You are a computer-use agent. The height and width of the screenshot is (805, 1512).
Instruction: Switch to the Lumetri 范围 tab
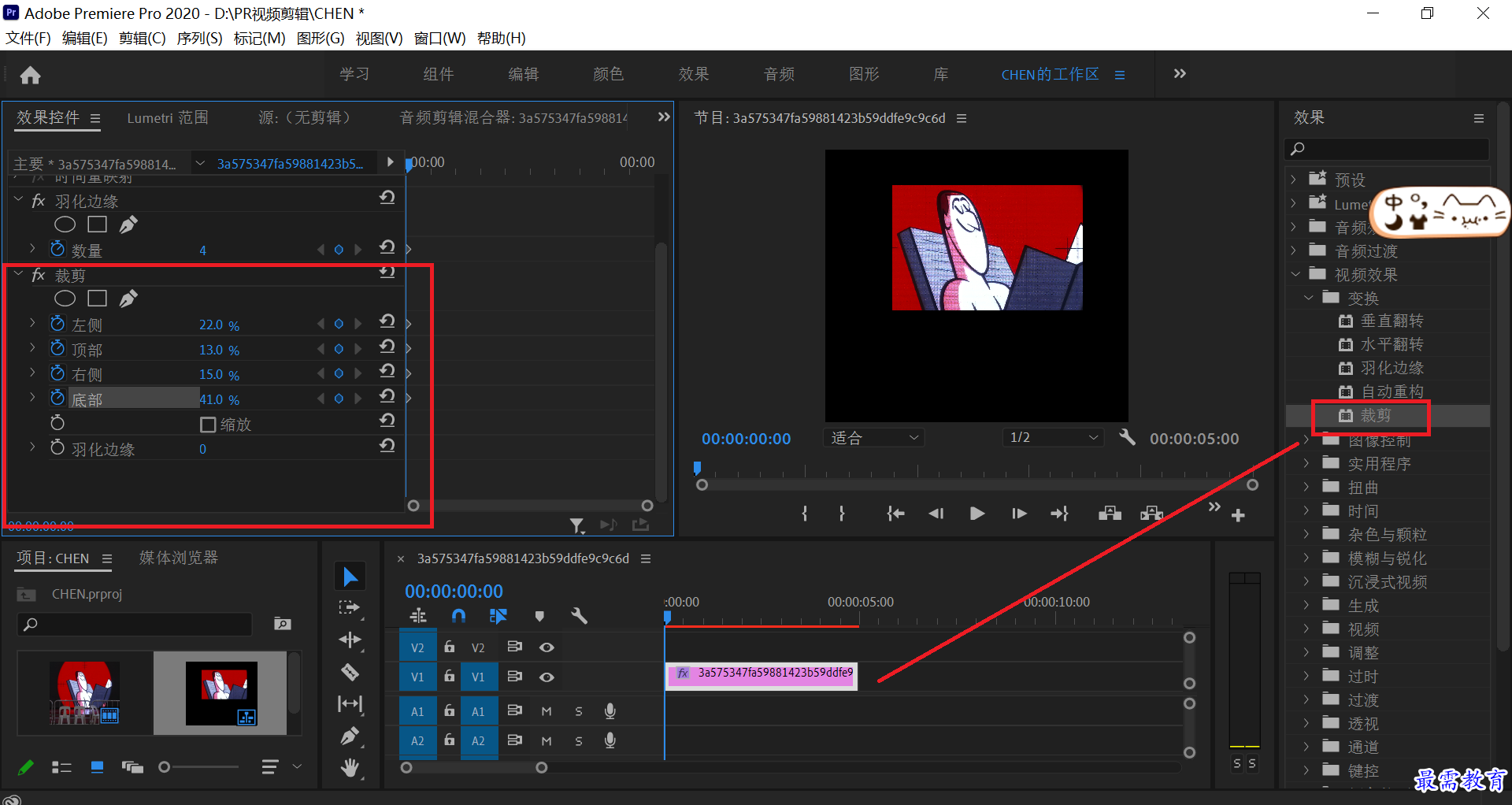[x=168, y=117]
